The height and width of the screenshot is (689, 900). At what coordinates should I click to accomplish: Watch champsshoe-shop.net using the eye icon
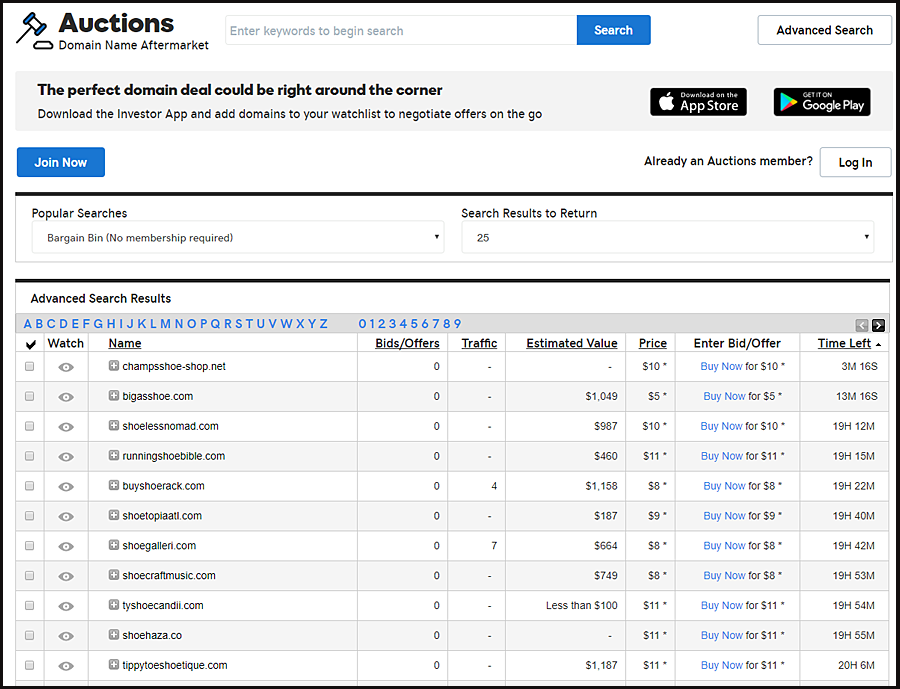pos(66,367)
